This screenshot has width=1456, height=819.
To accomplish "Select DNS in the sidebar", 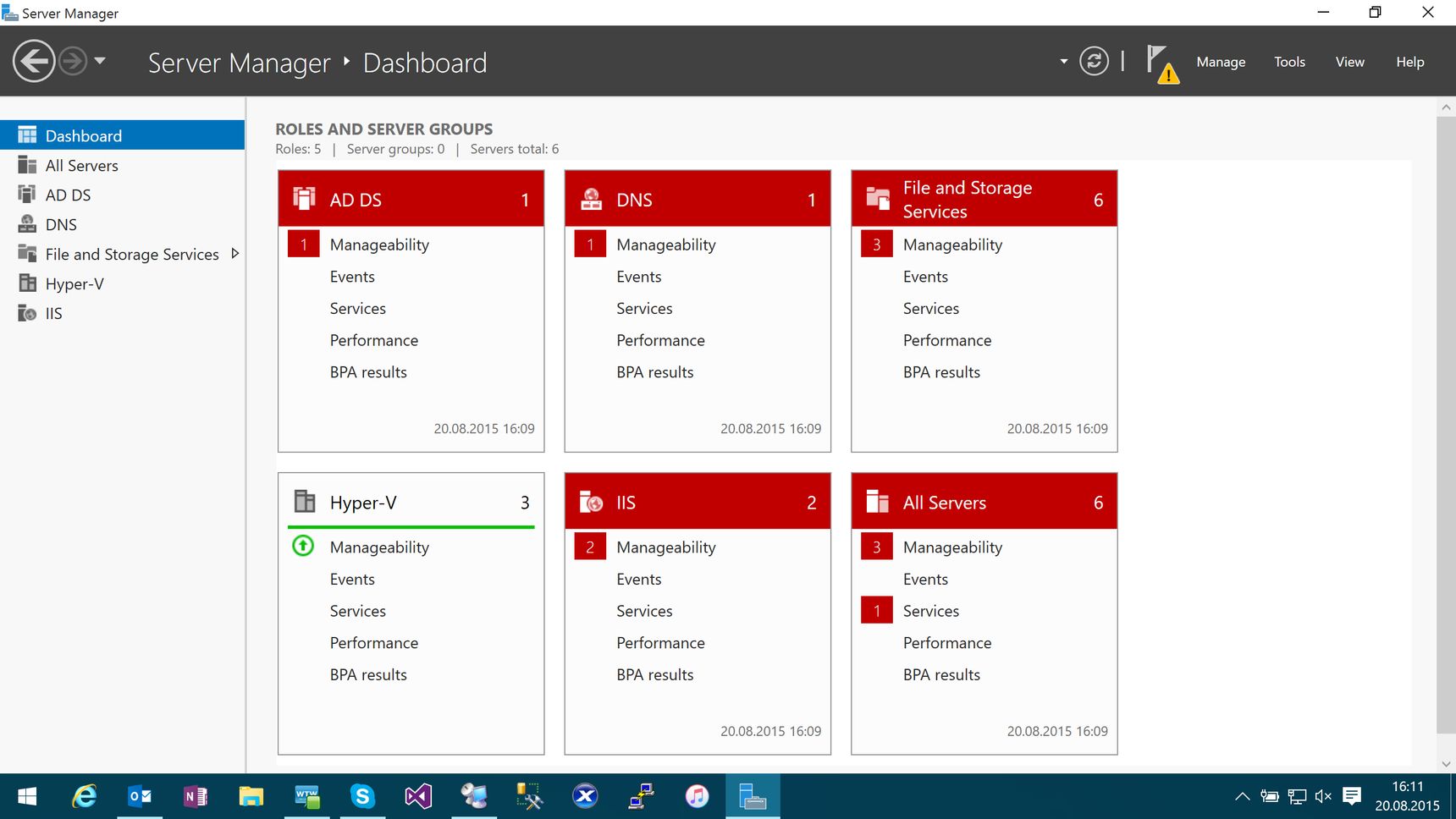I will click(x=123, y=225).
